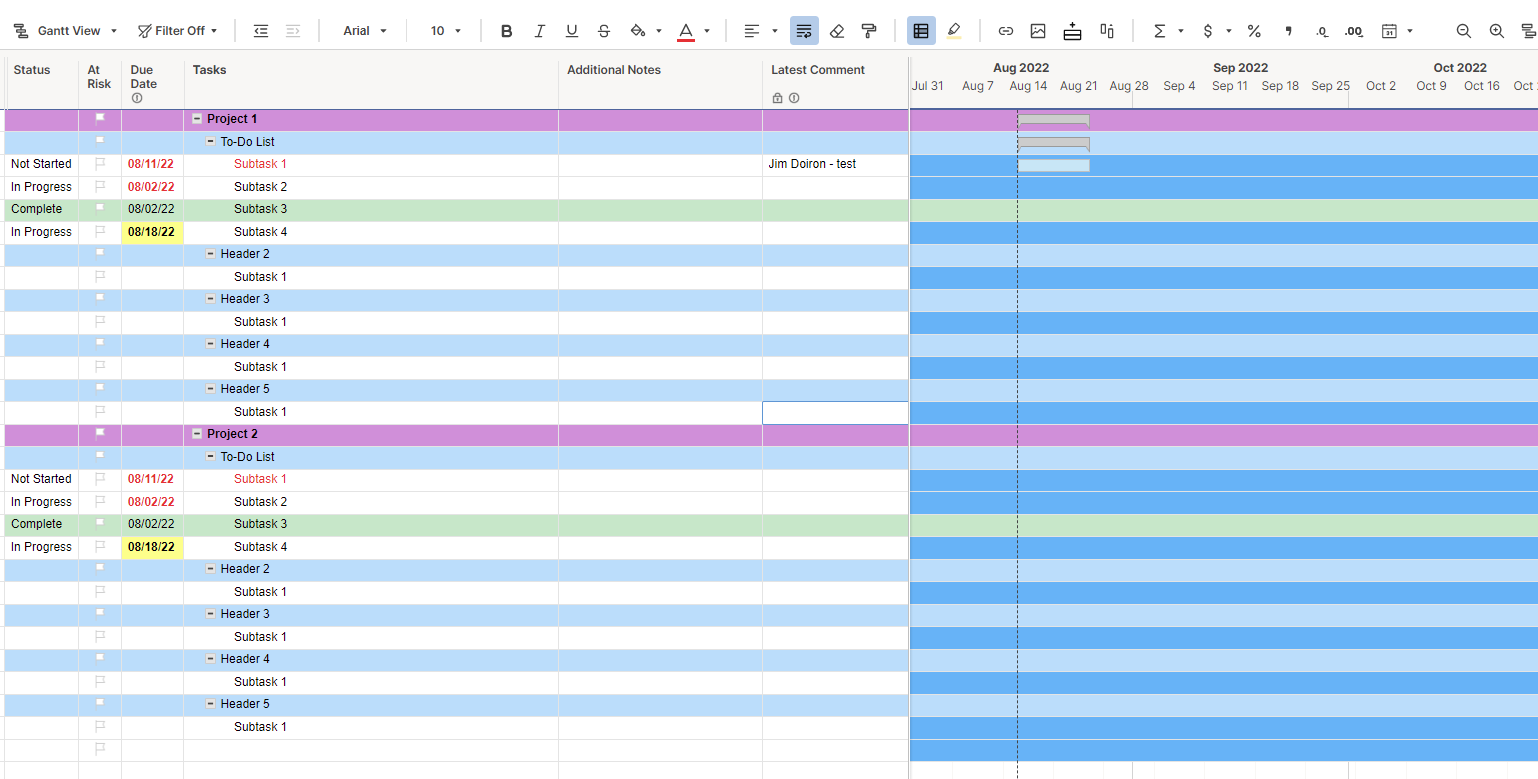Open the Filter Off dropdown

(178, 31)
